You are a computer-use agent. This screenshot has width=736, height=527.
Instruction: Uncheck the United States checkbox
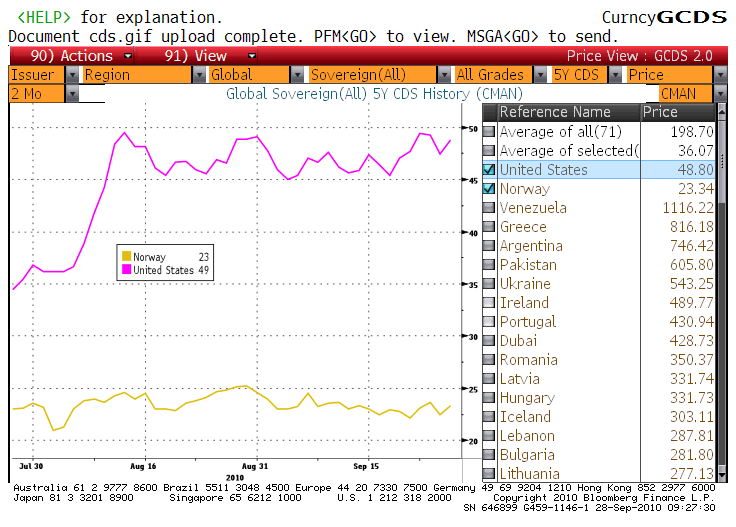489,169
